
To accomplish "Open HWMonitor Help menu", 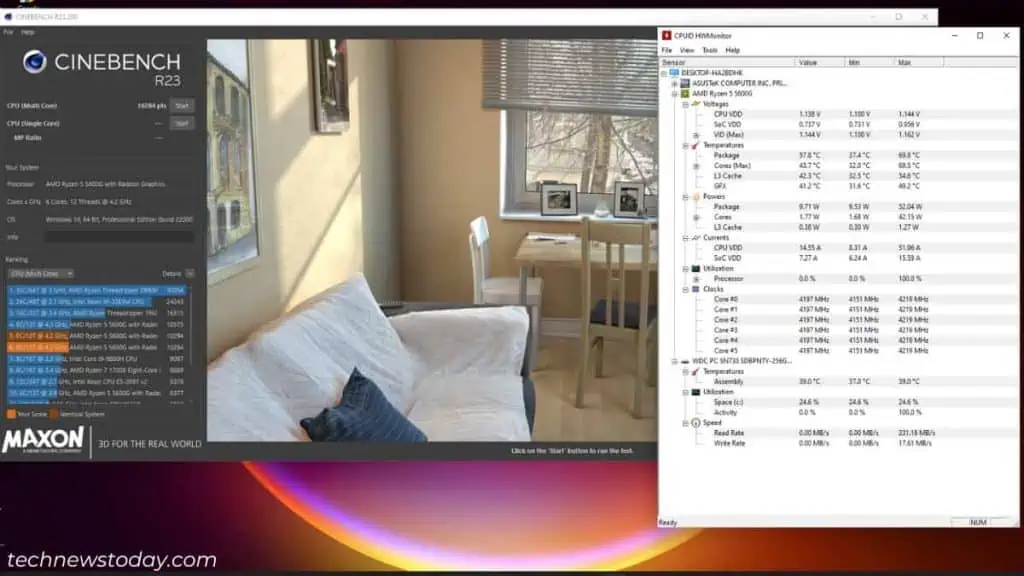I will pyautogui.click(x=733, y=50).
